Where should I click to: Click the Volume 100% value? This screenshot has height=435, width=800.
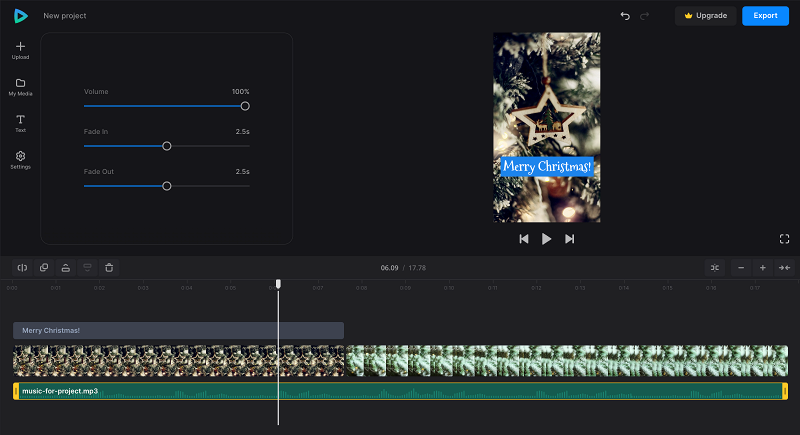click(x=240, y=92)
